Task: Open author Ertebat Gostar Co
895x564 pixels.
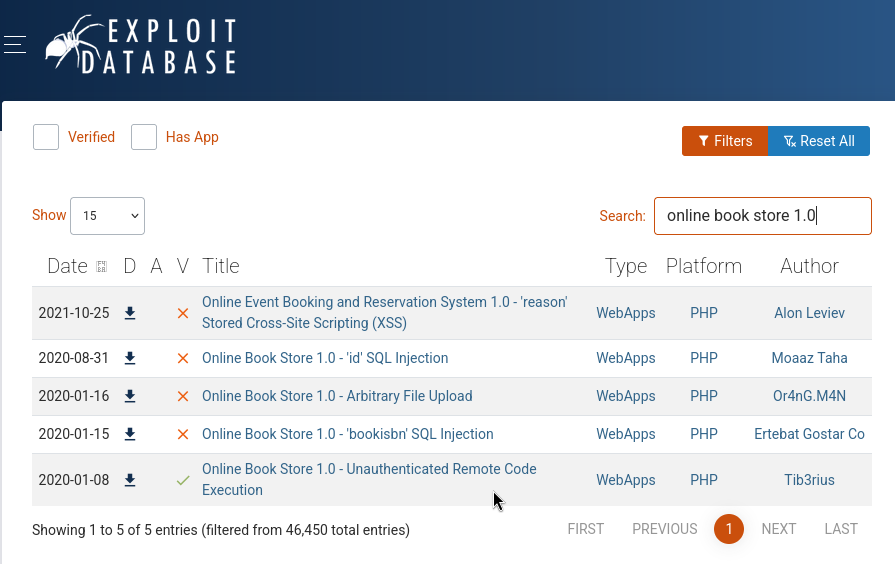Action: (x=809, y=434)
